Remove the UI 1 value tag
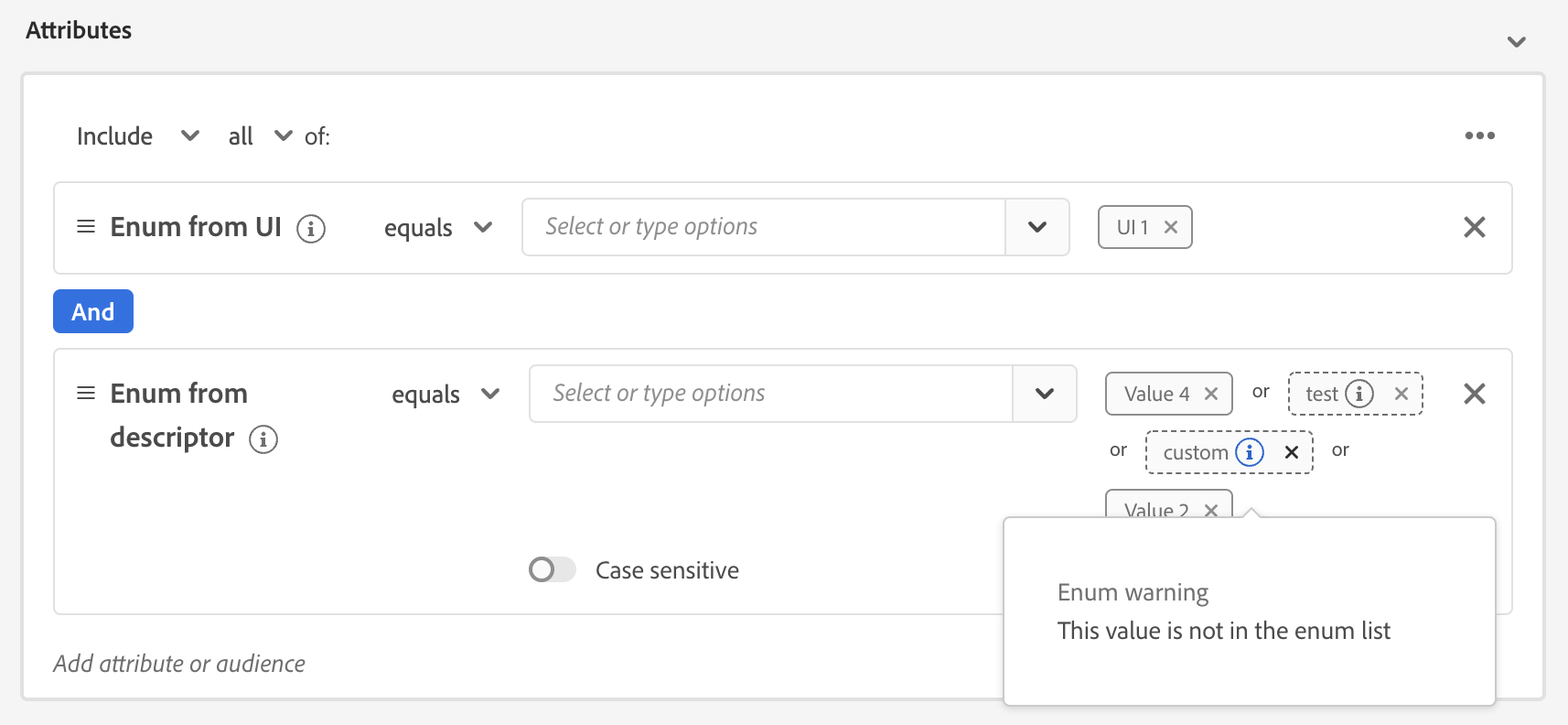This screenshot has height=725, width=1568. click(1171, 228)
